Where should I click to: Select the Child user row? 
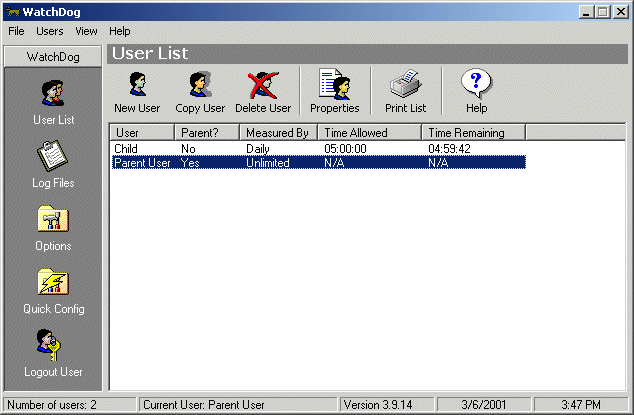319,148
